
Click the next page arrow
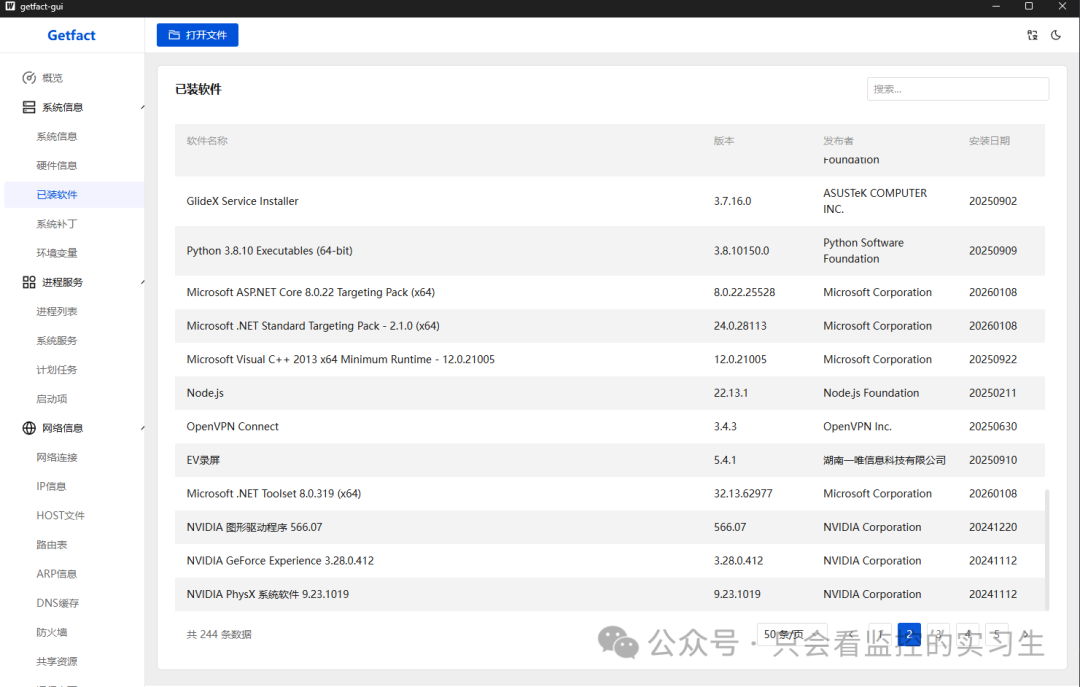[1025, 635]
